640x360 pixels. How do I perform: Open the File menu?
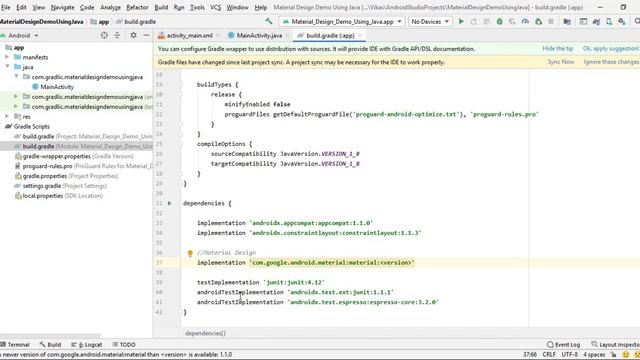[5, 7]
